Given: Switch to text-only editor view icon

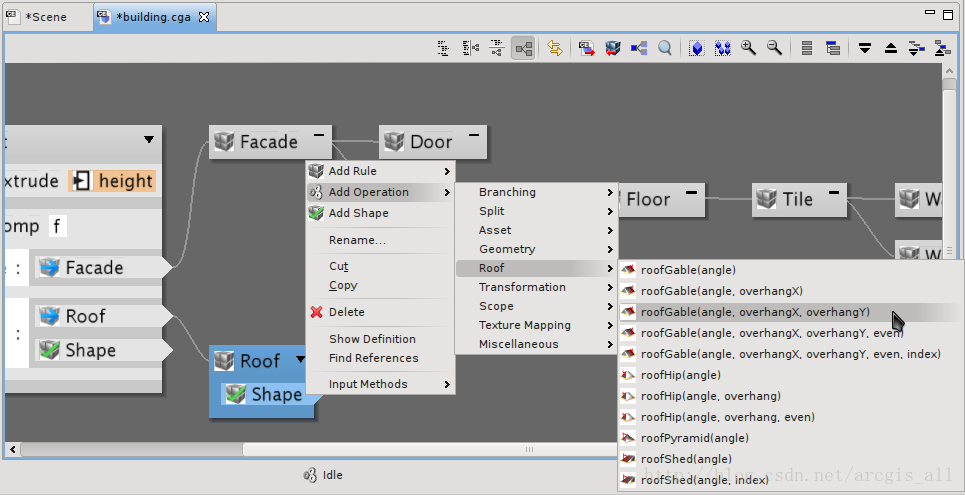Looking at the screenshot, I should tap(443, 48).
